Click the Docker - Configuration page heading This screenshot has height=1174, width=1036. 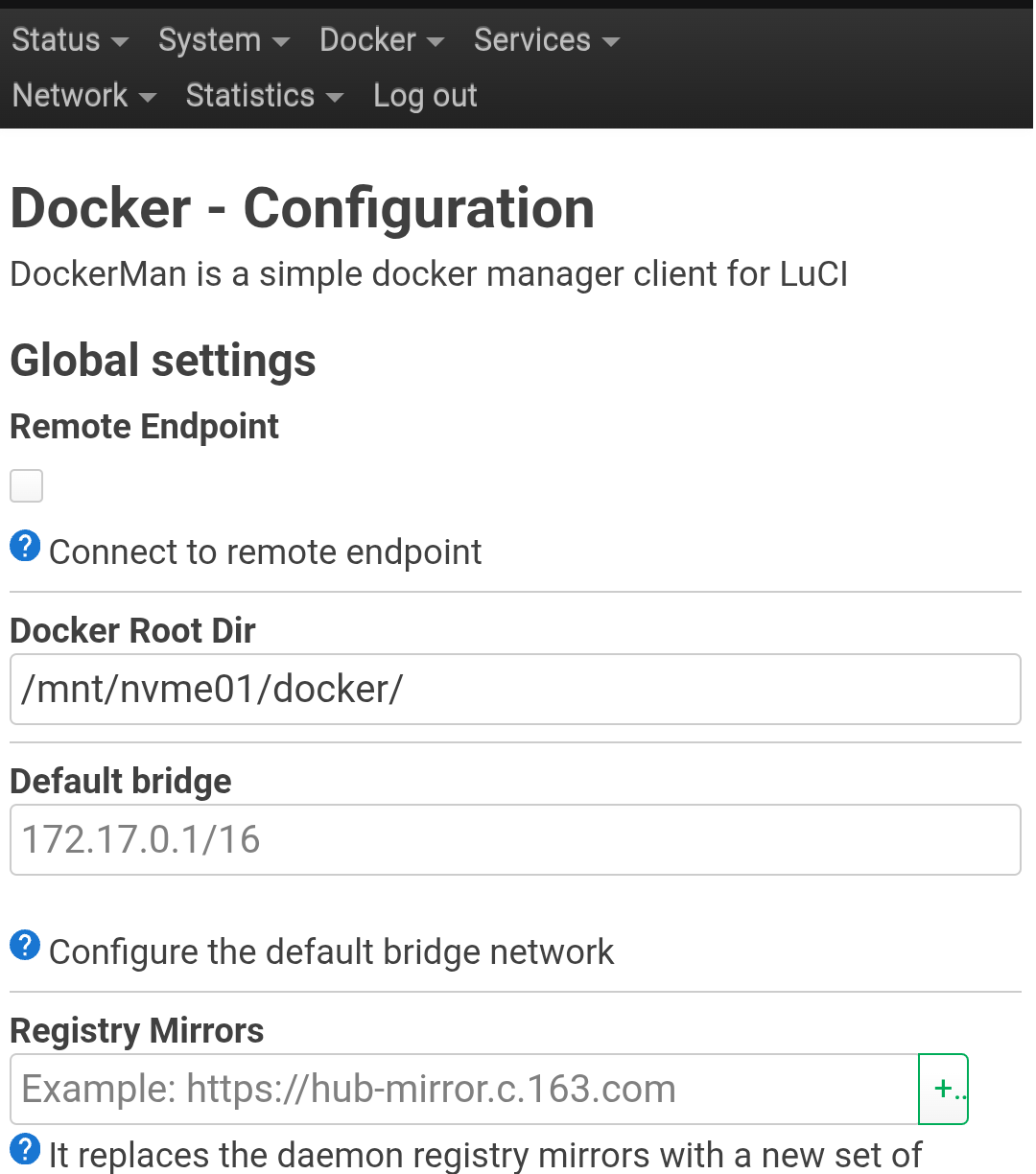(x=302, y=208)
